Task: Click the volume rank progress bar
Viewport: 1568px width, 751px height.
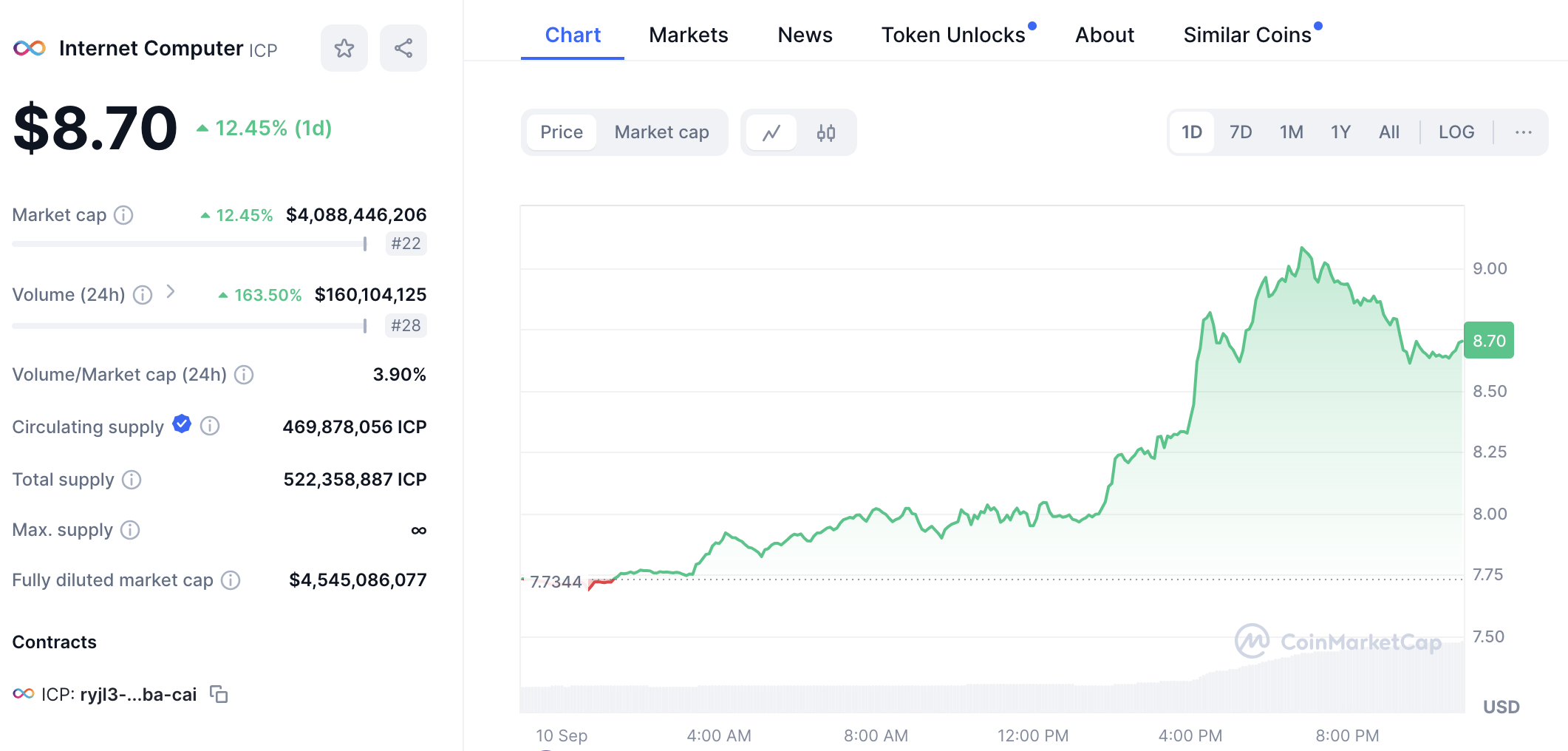Action: coord(189,326)
